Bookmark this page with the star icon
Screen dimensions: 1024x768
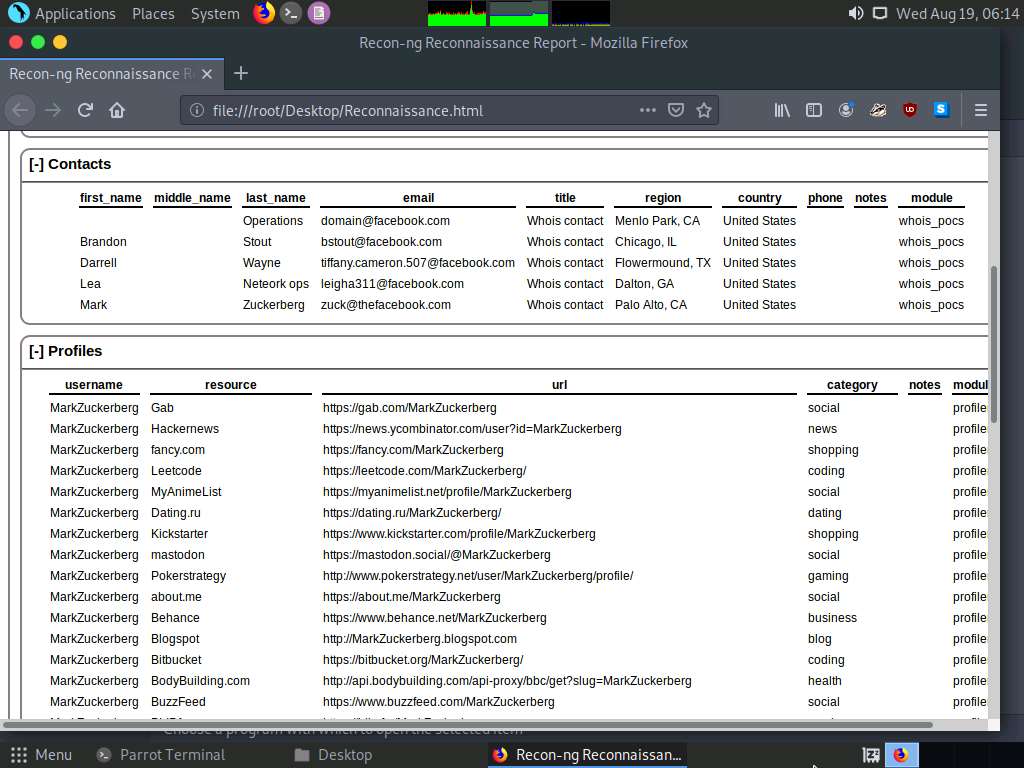coord(704,110)
